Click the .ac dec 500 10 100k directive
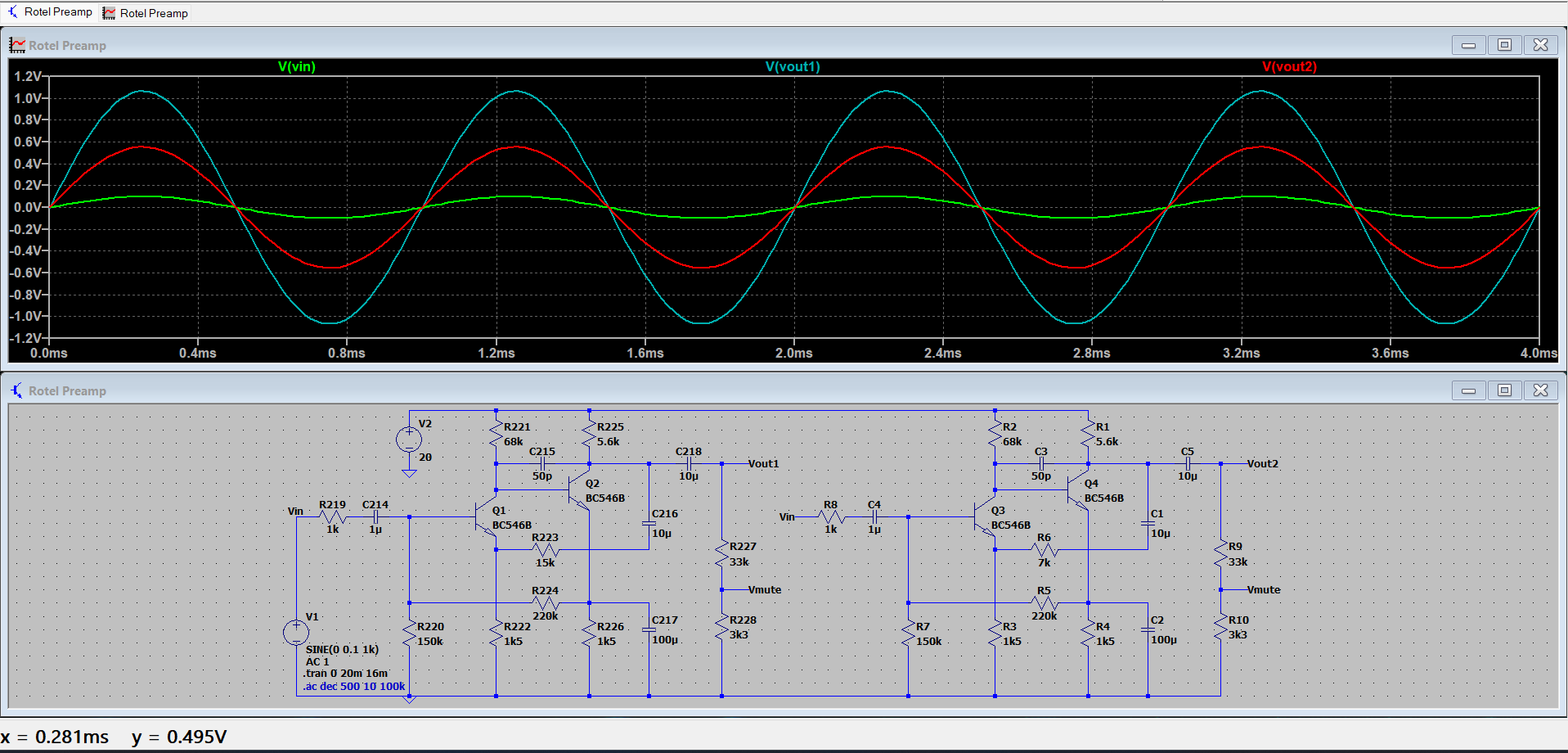The width and height of the screenshot is (1568, 753). click(x=353, y=686)
